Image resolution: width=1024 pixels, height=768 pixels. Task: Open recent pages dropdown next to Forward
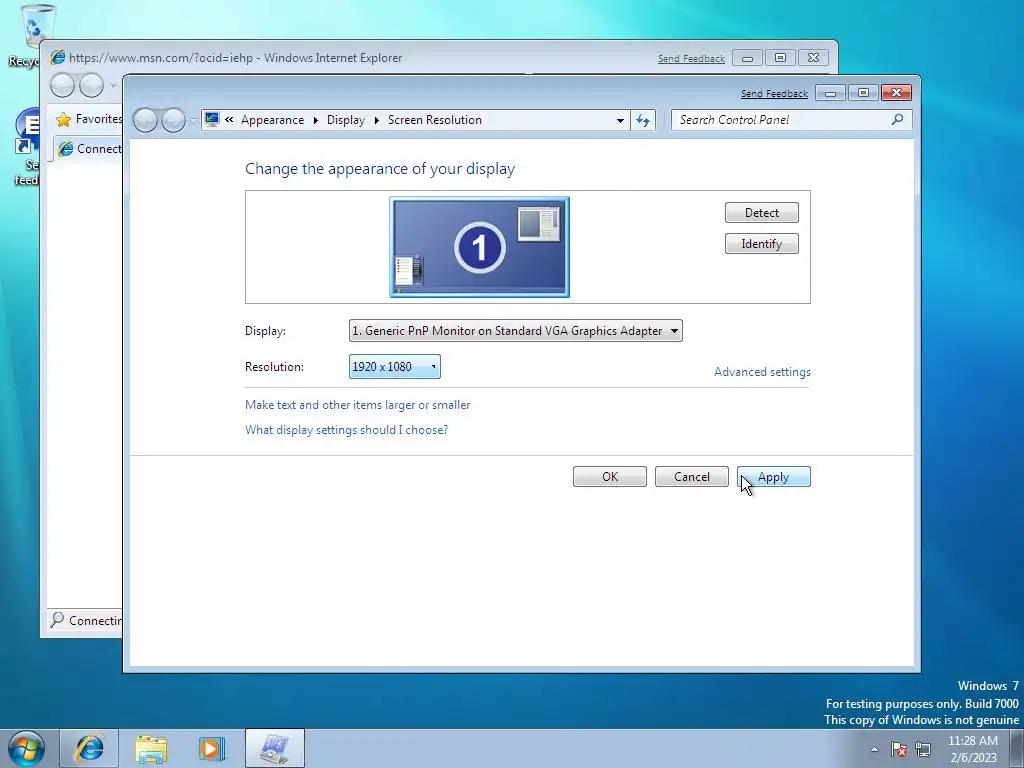click(x=193, y=121)
